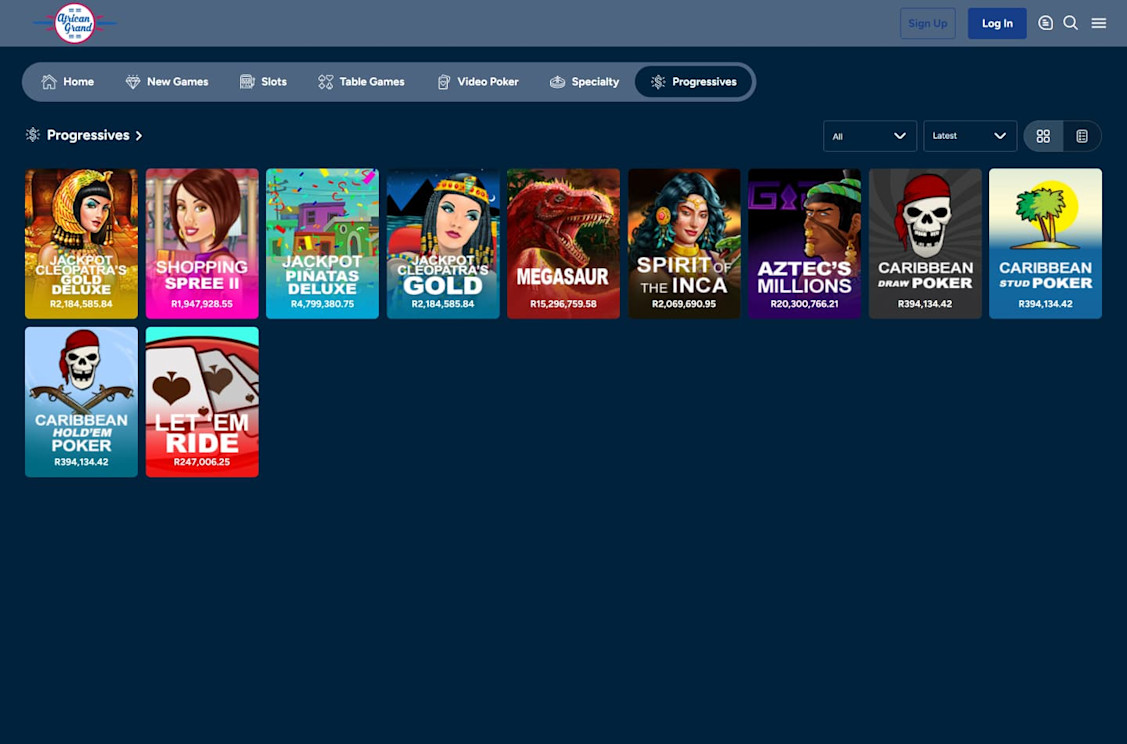
Task: Click the Progressives heading link
Action: [x=88, y=135]
